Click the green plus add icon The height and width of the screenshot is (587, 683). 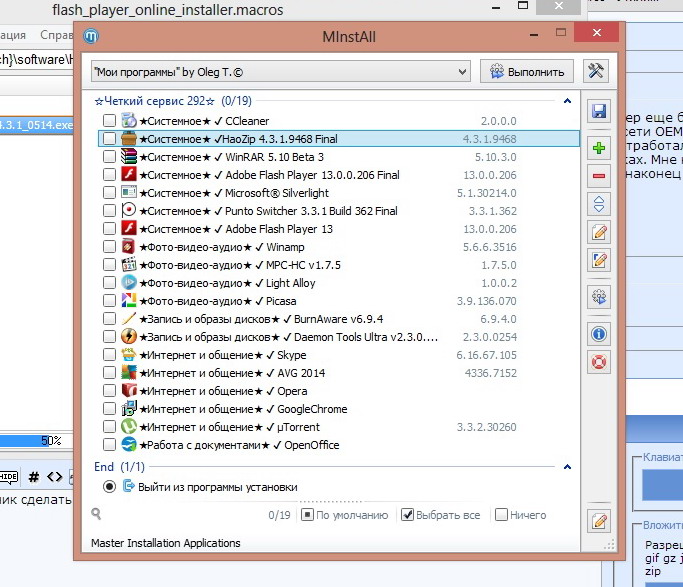pyautogui.click(x=599, y=148)
